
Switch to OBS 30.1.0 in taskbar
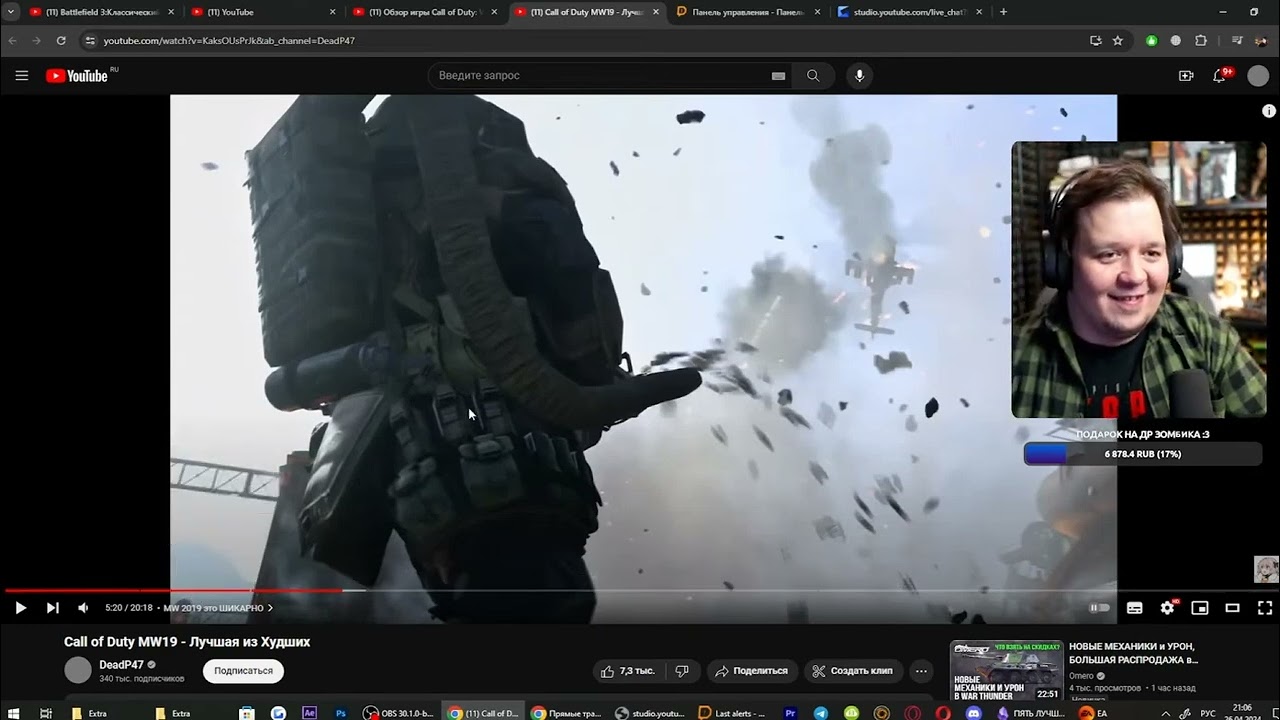[398, 713]
